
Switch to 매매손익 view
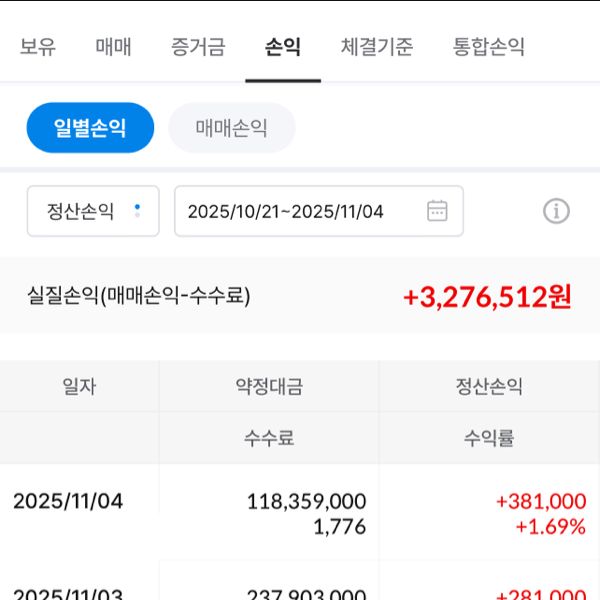(232, 128)
